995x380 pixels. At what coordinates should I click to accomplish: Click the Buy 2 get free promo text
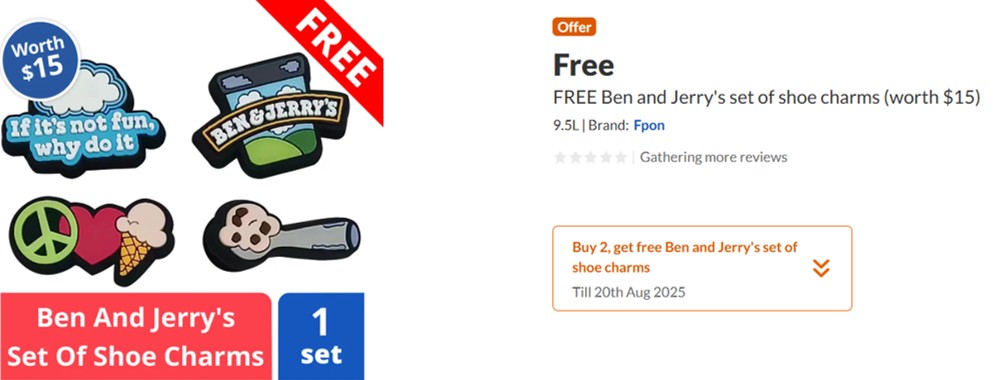[685, 257]
